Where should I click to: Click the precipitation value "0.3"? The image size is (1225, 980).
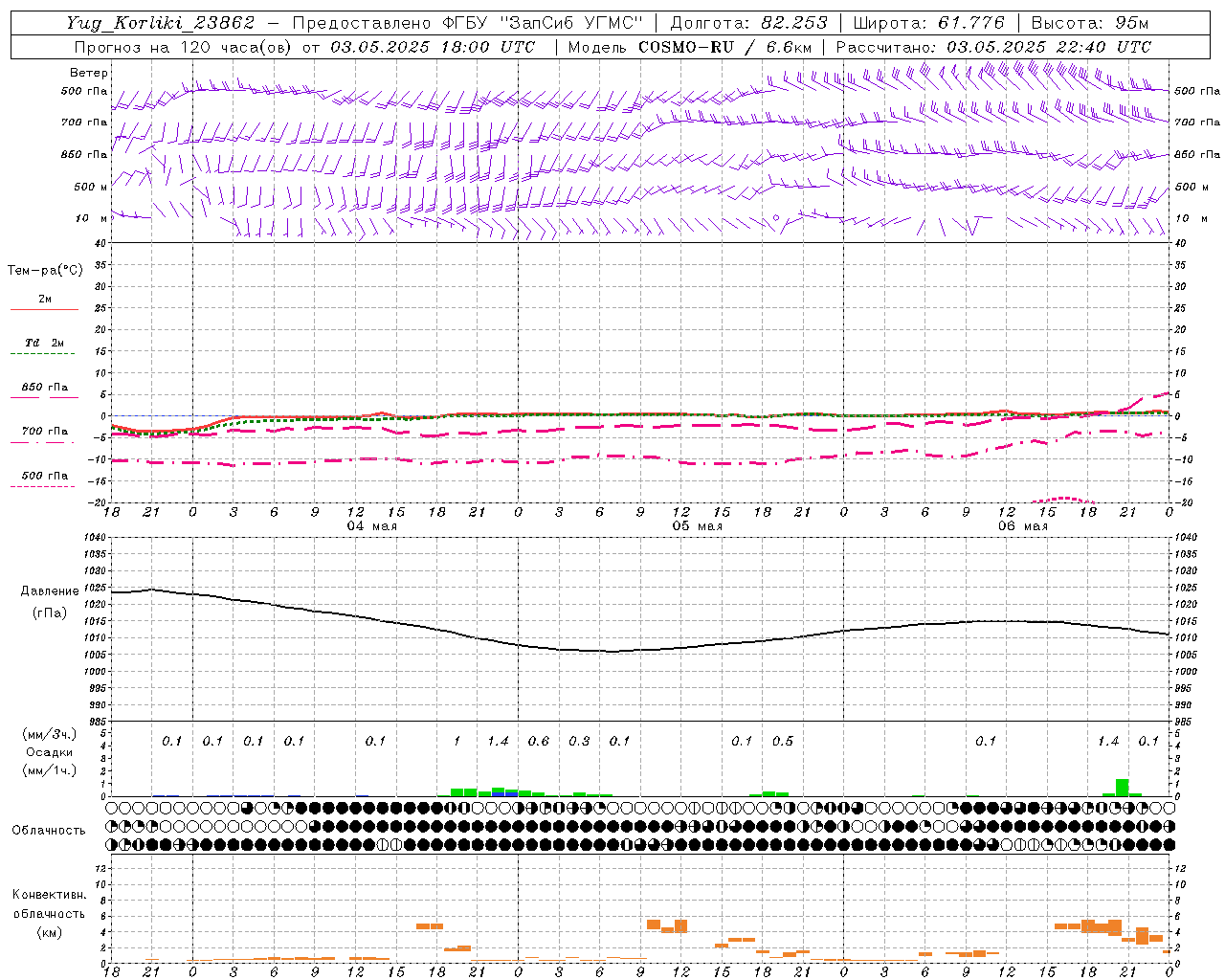click(x=579, y=741)
